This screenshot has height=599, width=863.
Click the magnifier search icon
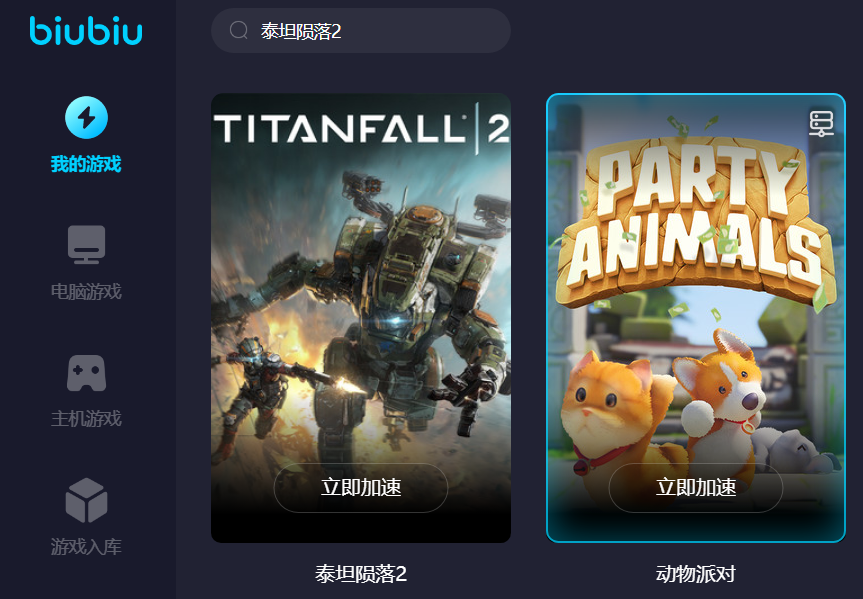pyautogui.click(x=238, y=30)
